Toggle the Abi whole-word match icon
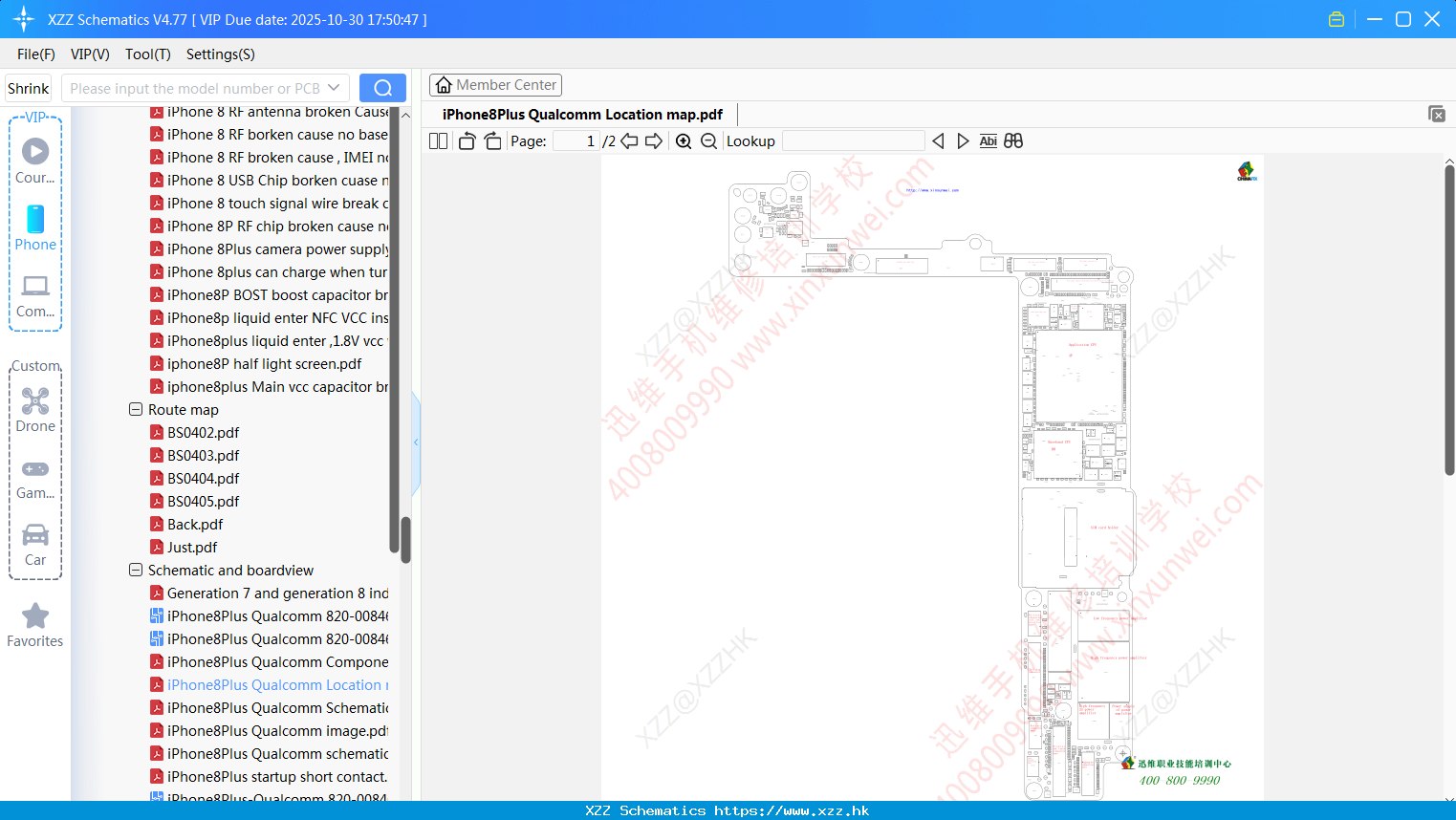Screen dimensions: 1456x820 pos(988,140)
